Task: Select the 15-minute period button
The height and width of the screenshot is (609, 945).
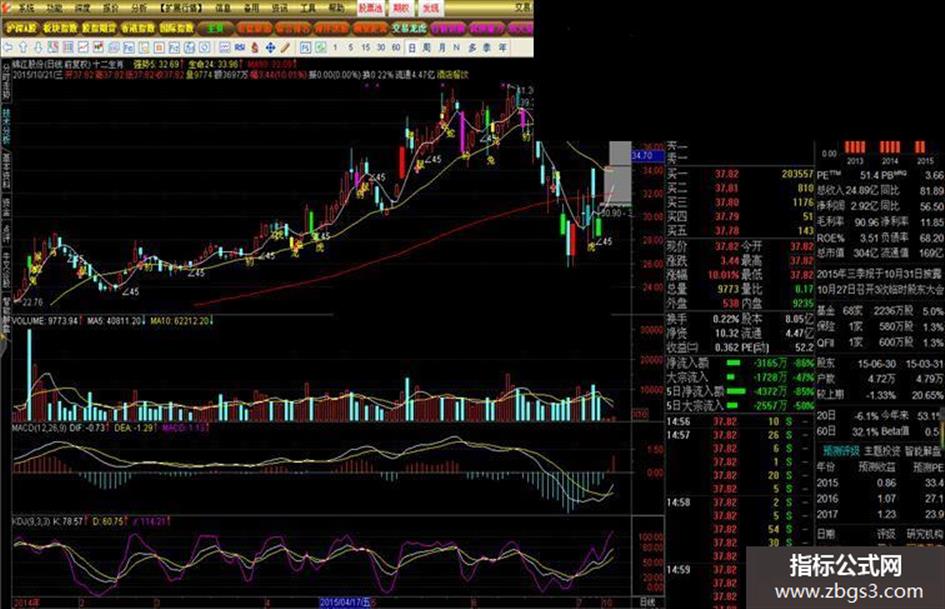Action: [x=366, y=47]
